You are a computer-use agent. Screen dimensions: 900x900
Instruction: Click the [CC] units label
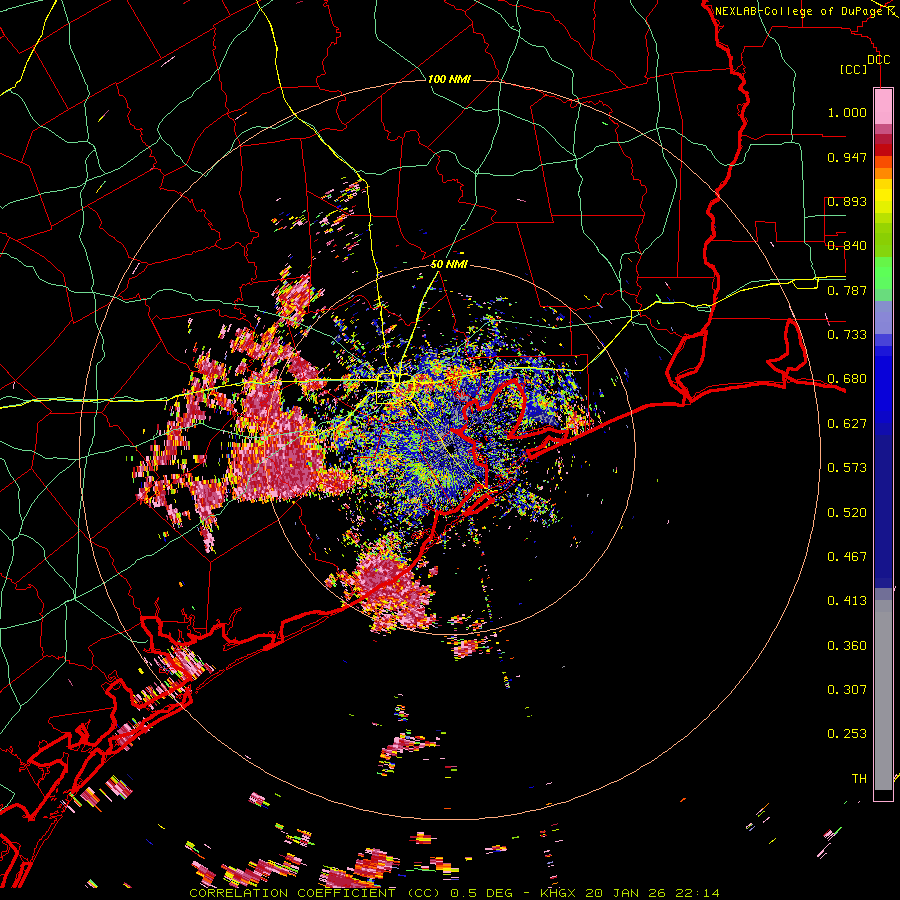point(853,69)
